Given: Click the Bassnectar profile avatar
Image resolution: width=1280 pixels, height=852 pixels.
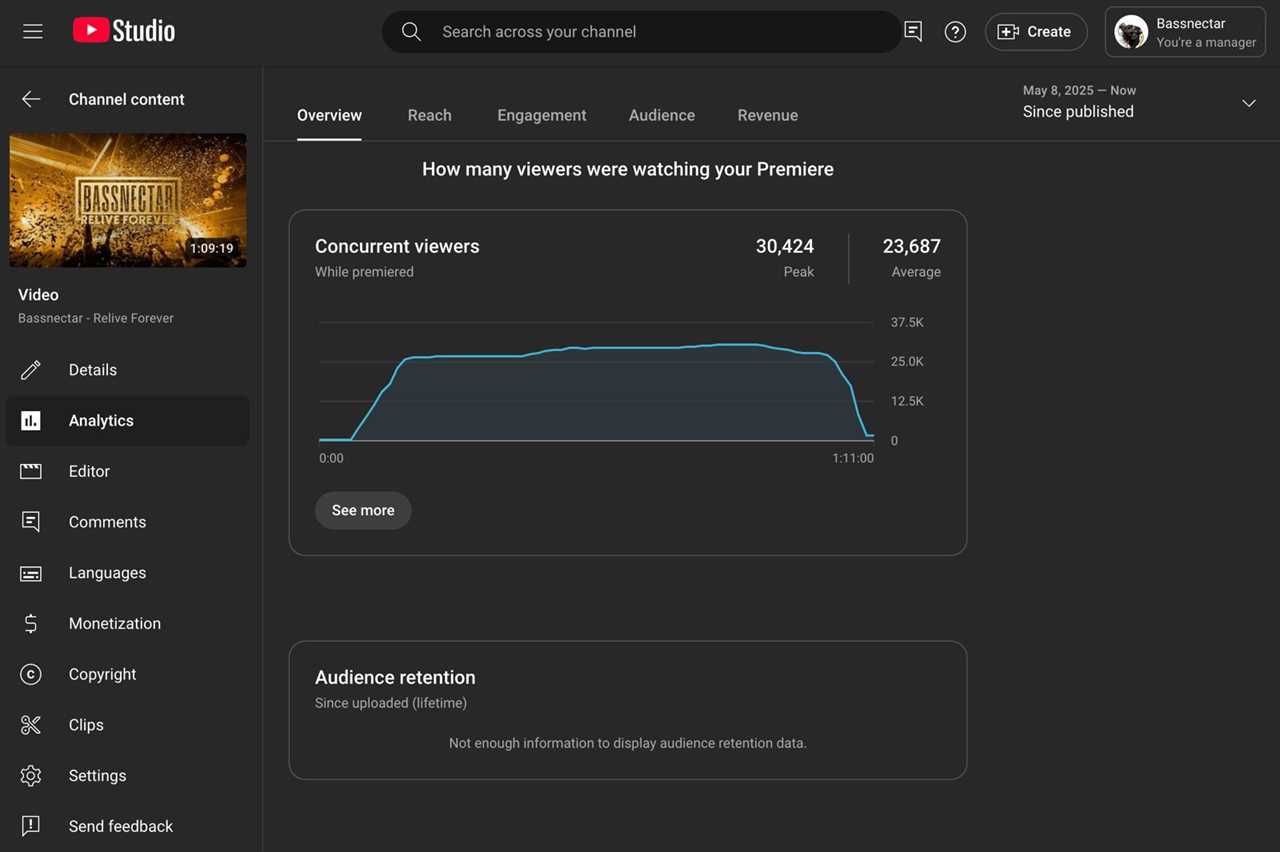Looking at the screenshot, I should pyautogui.click(x=1131, y=32).
